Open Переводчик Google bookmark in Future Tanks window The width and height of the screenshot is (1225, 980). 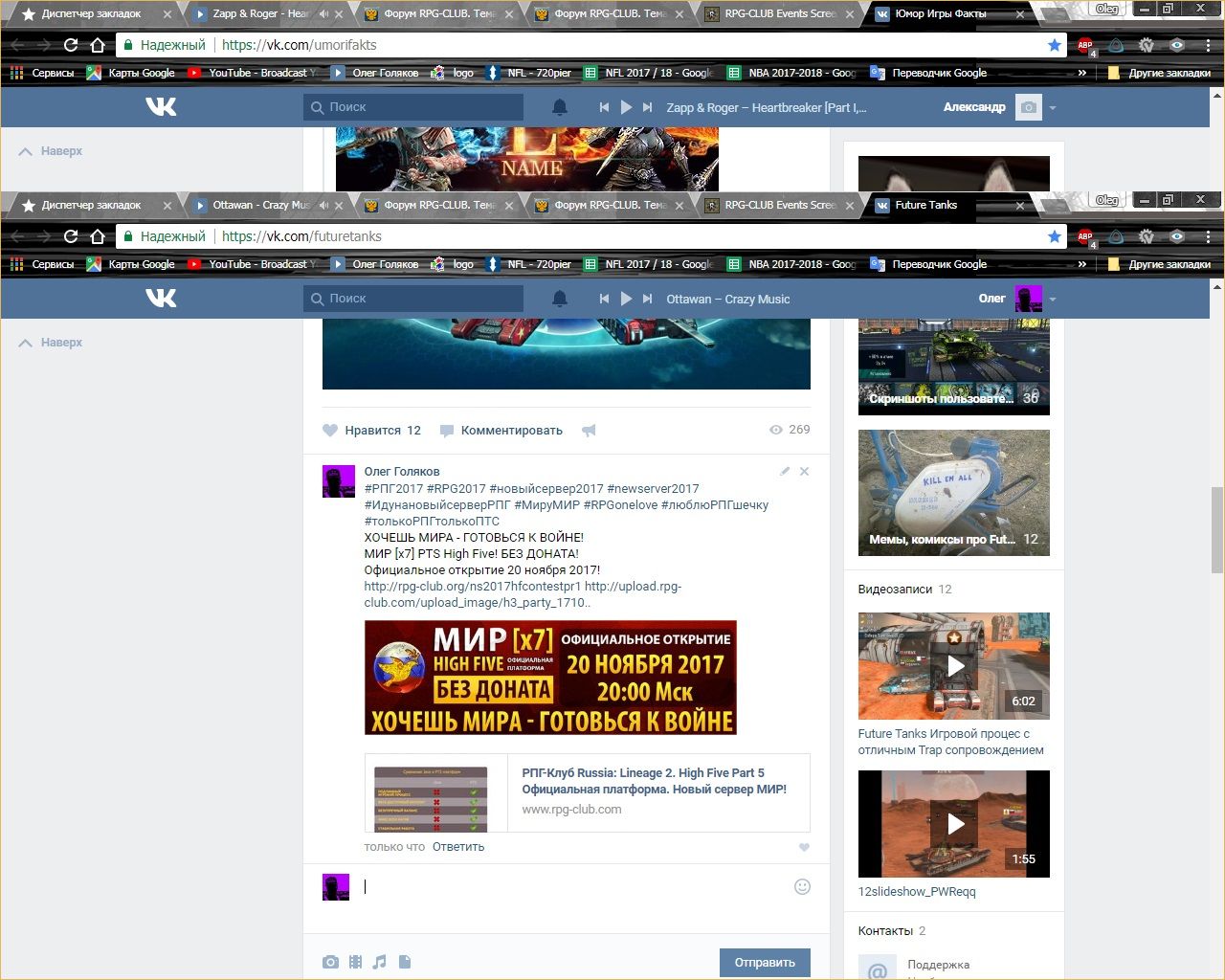pos(928,264)
